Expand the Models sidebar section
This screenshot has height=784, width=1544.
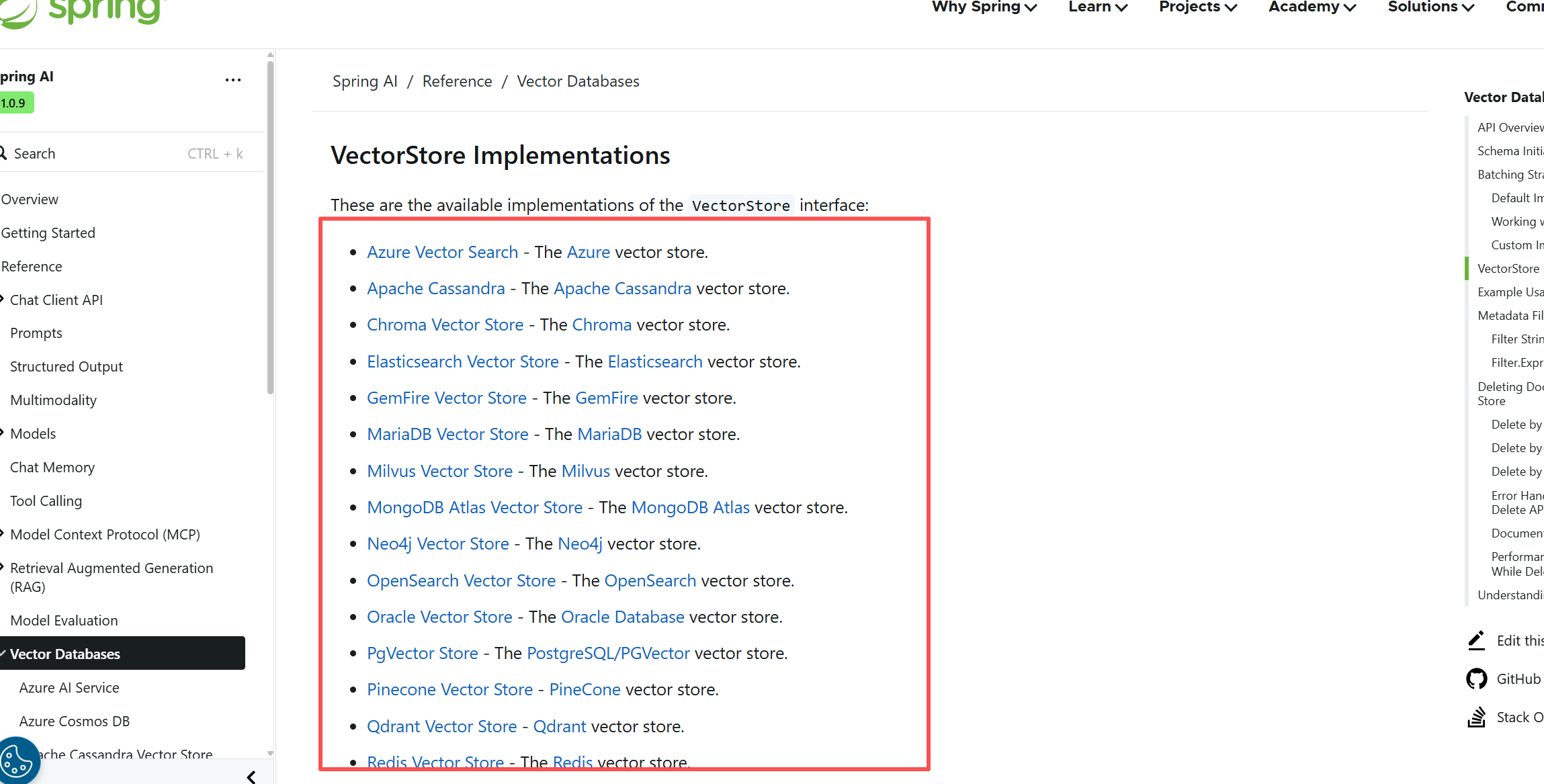tap(2, 433)
